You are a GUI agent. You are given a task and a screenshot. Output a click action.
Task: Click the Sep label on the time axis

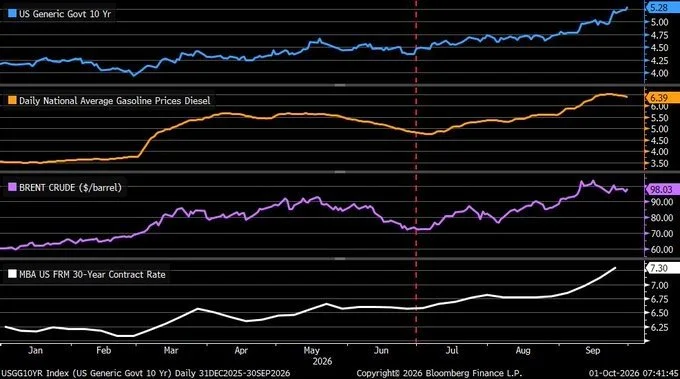click(592, 350)
